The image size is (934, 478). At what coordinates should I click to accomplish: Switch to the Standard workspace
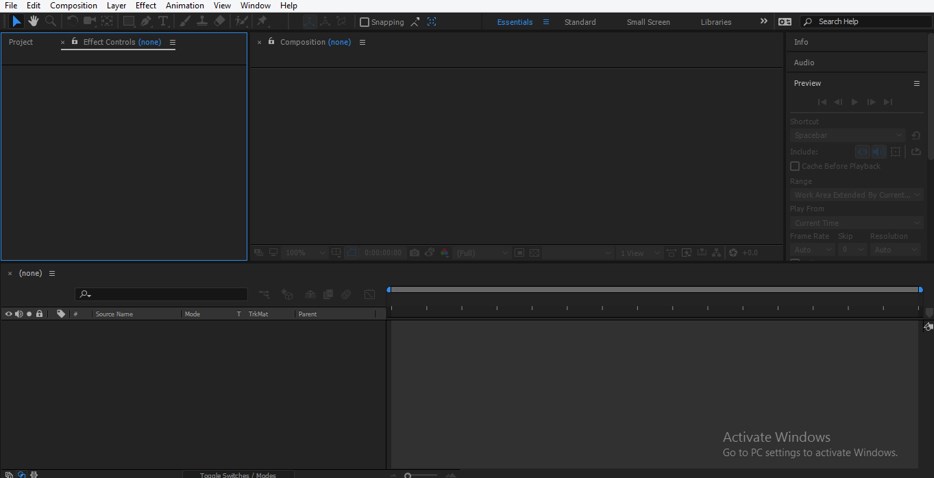pos(579,22)
